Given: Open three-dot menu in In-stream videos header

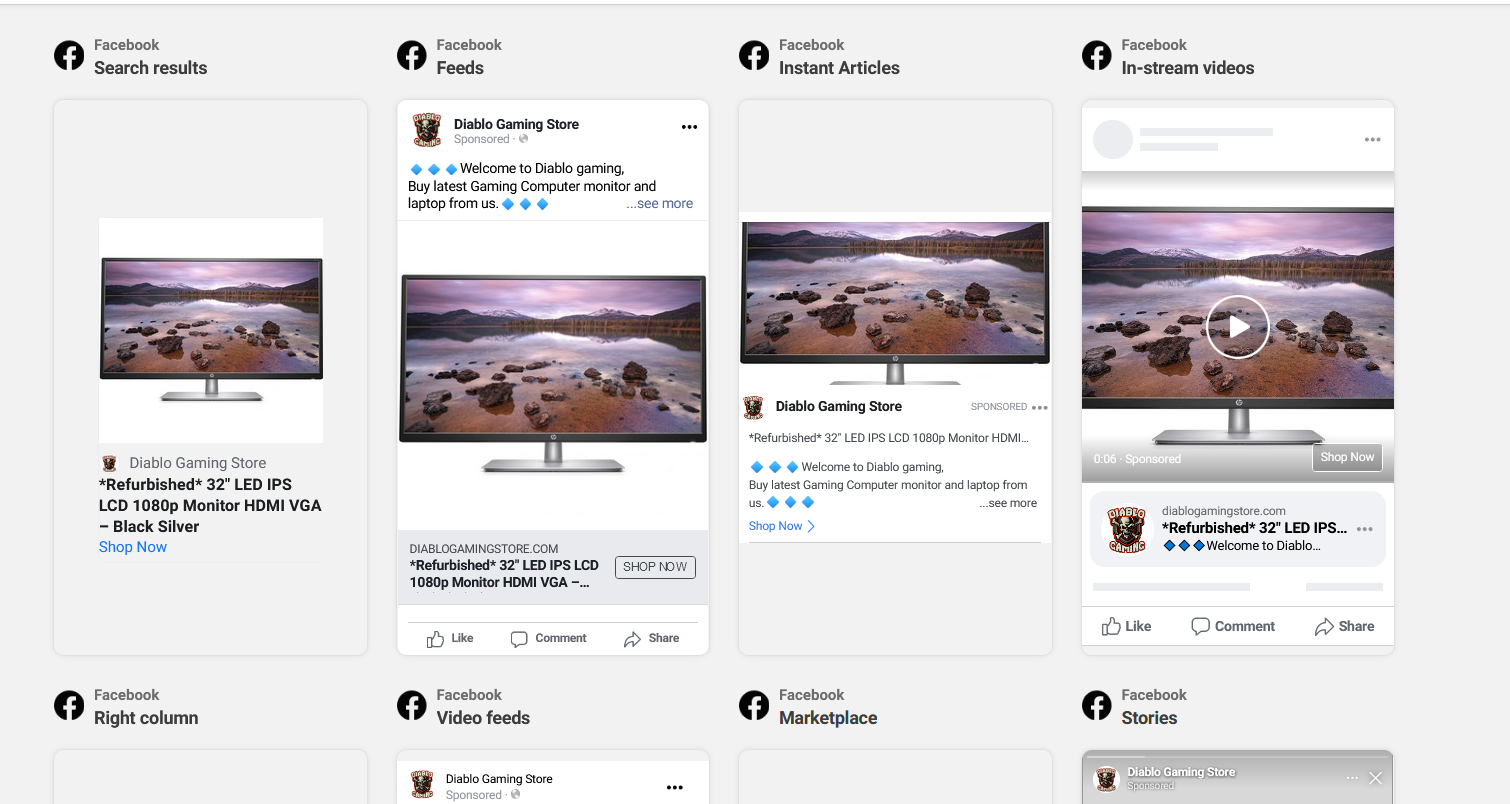Looking at the screenshot, I should (1372, 140).
